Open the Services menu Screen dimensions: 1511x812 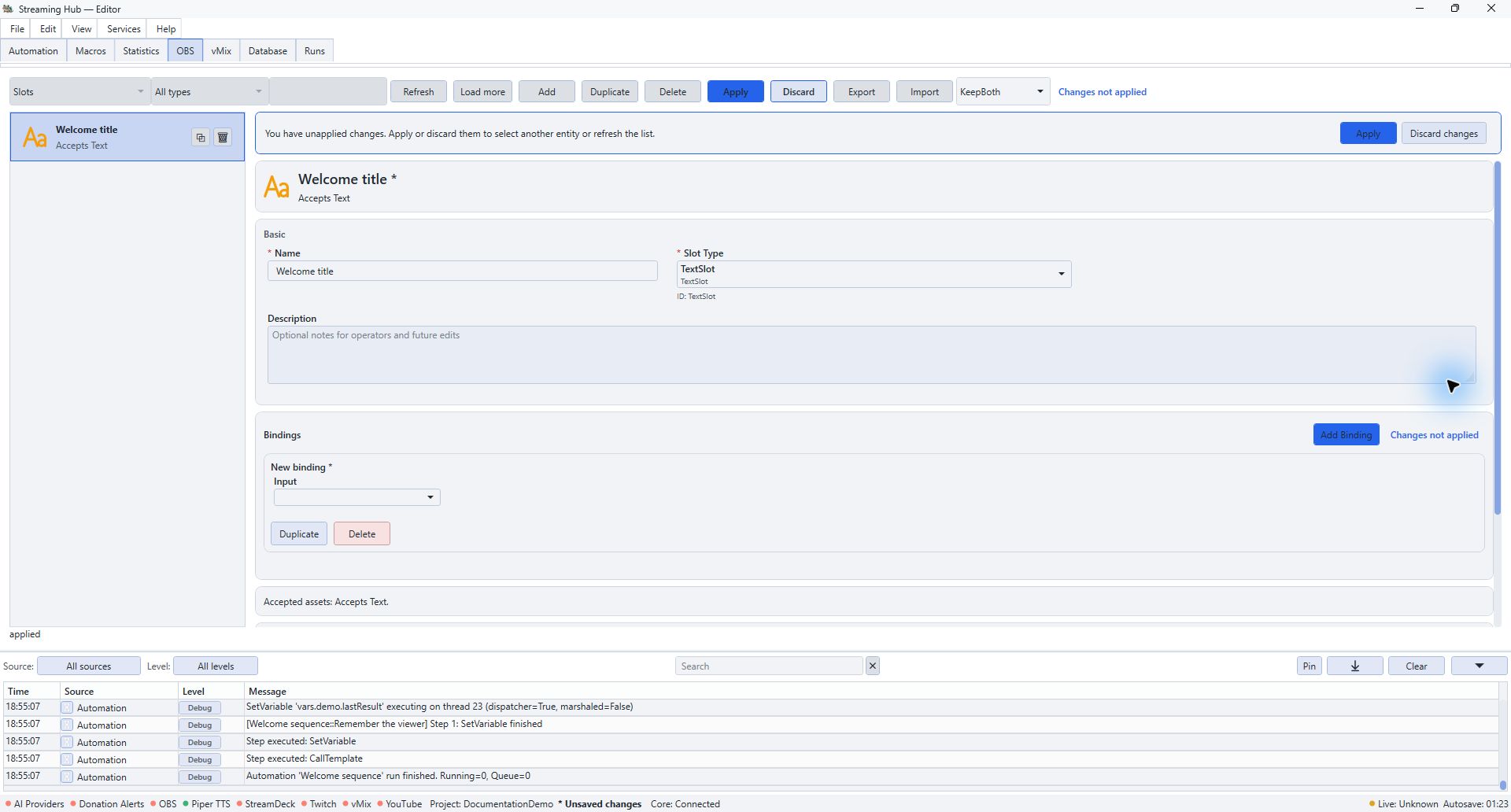[x=124, y=29]
